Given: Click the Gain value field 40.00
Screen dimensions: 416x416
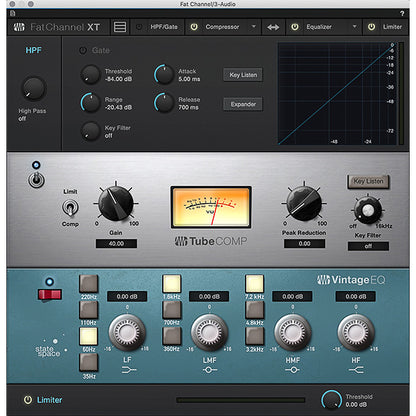Looking at the screenshot, I should tap(116, 244).
